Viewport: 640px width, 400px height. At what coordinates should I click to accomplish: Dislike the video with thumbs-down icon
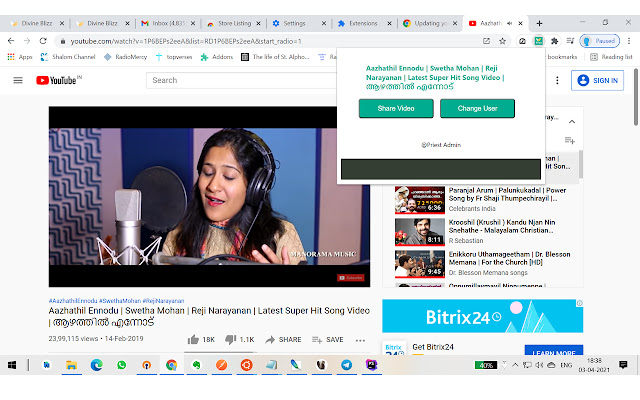click(231, 340)
